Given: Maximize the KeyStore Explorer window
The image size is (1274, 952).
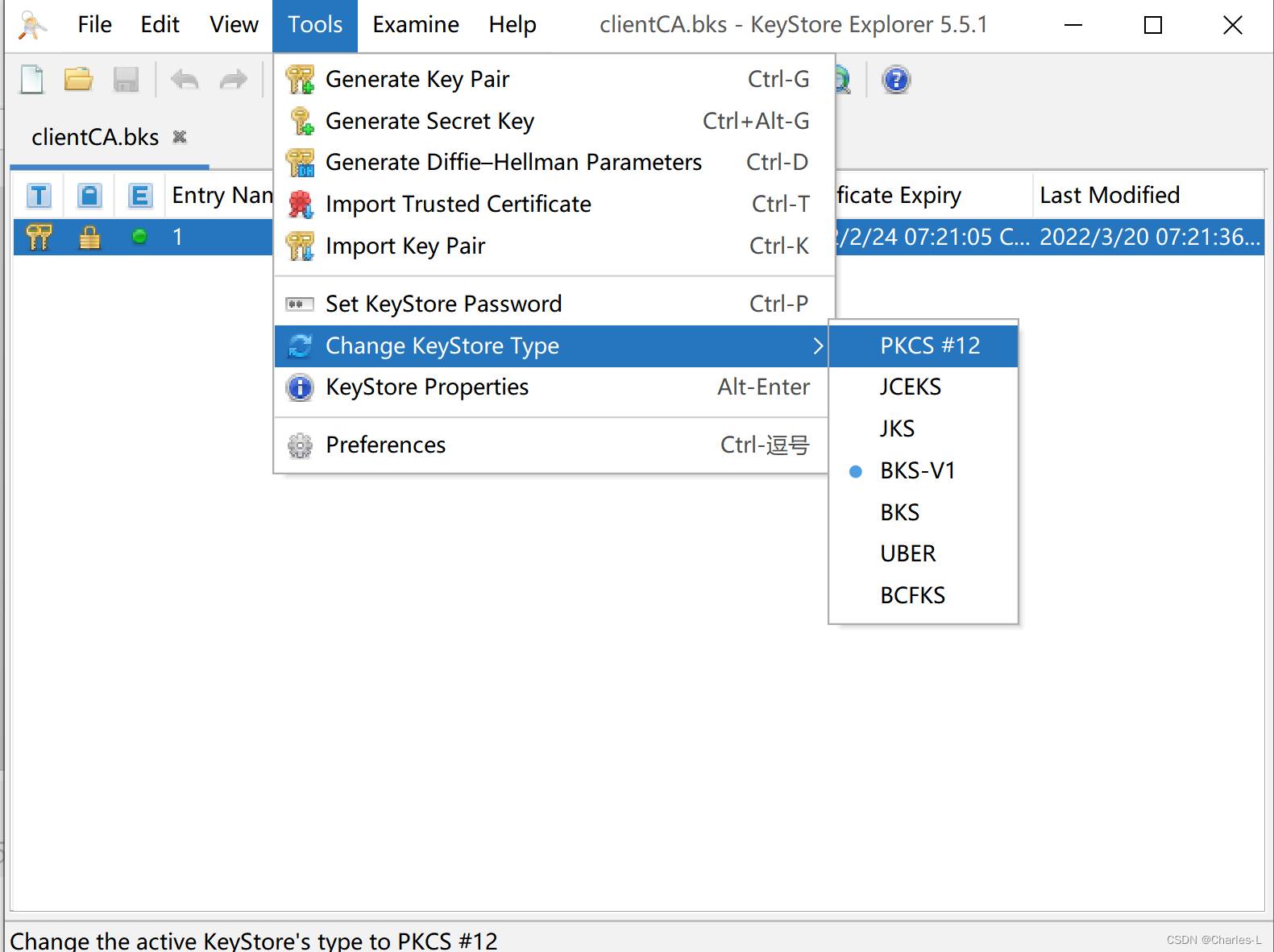Looking at the screenshot, I should pos(1153,25).
